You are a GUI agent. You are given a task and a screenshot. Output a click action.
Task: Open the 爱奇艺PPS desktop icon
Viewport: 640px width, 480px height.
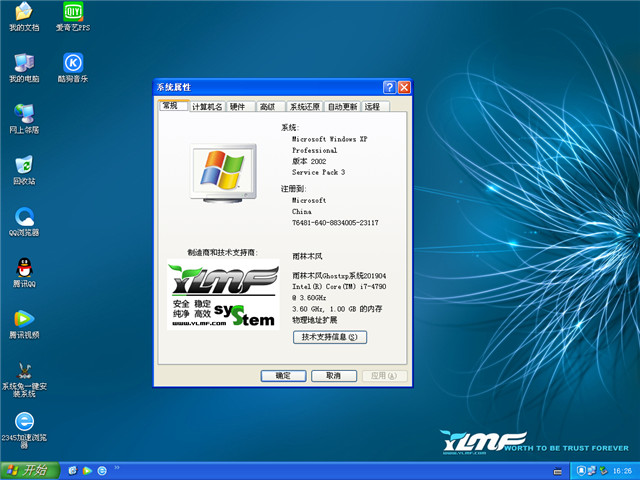point(73,17)
